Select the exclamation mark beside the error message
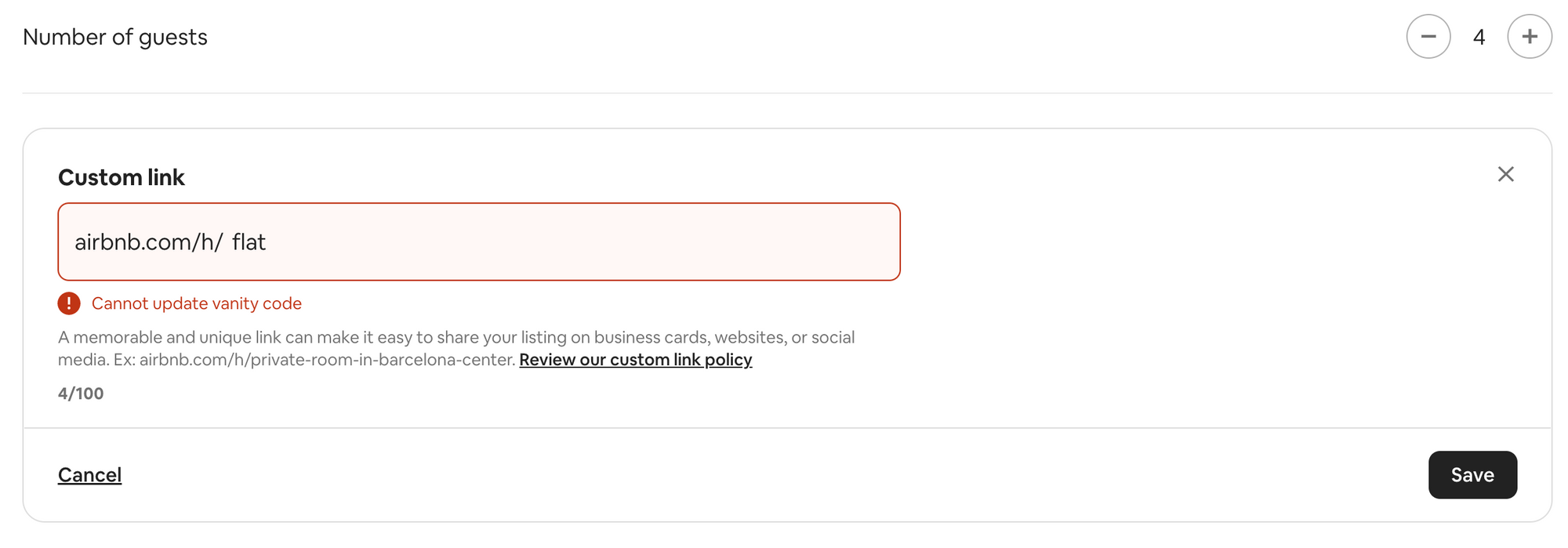This screenshot has width=1568, height=548. click(69, 303)
